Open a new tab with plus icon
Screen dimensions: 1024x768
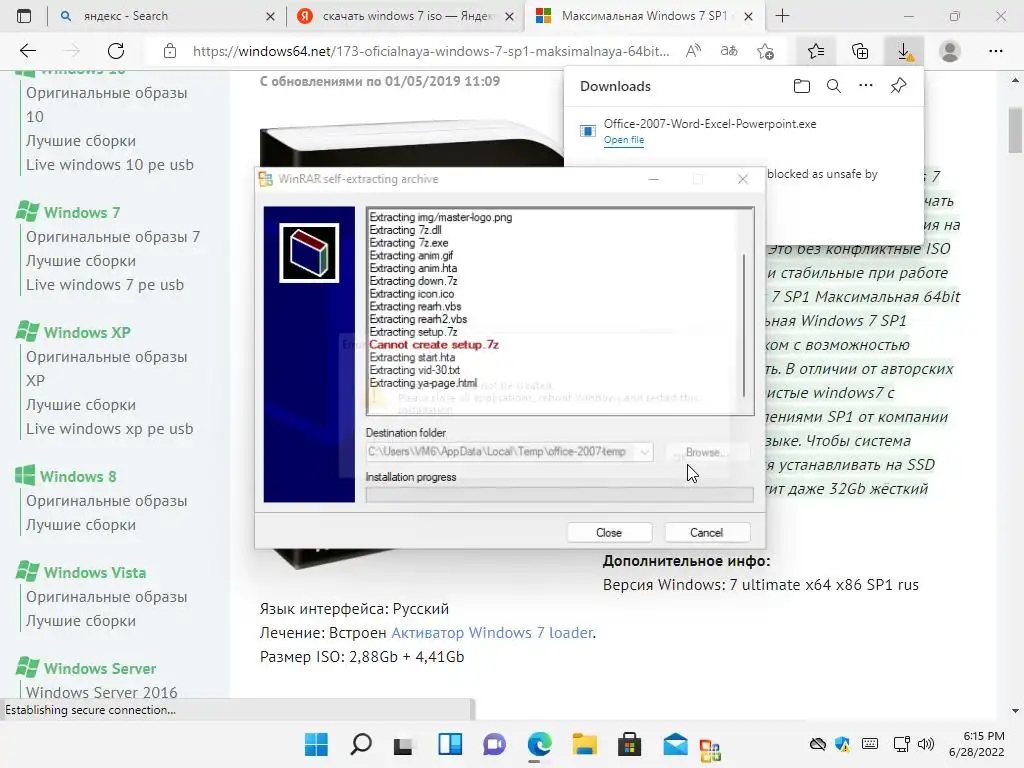pos(782,16)
